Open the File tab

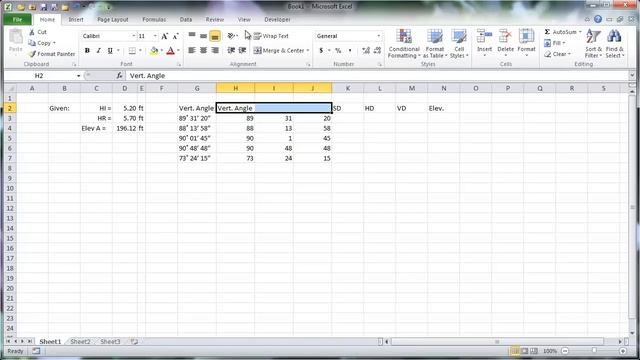pyautogui.click(x=17, y=20)
